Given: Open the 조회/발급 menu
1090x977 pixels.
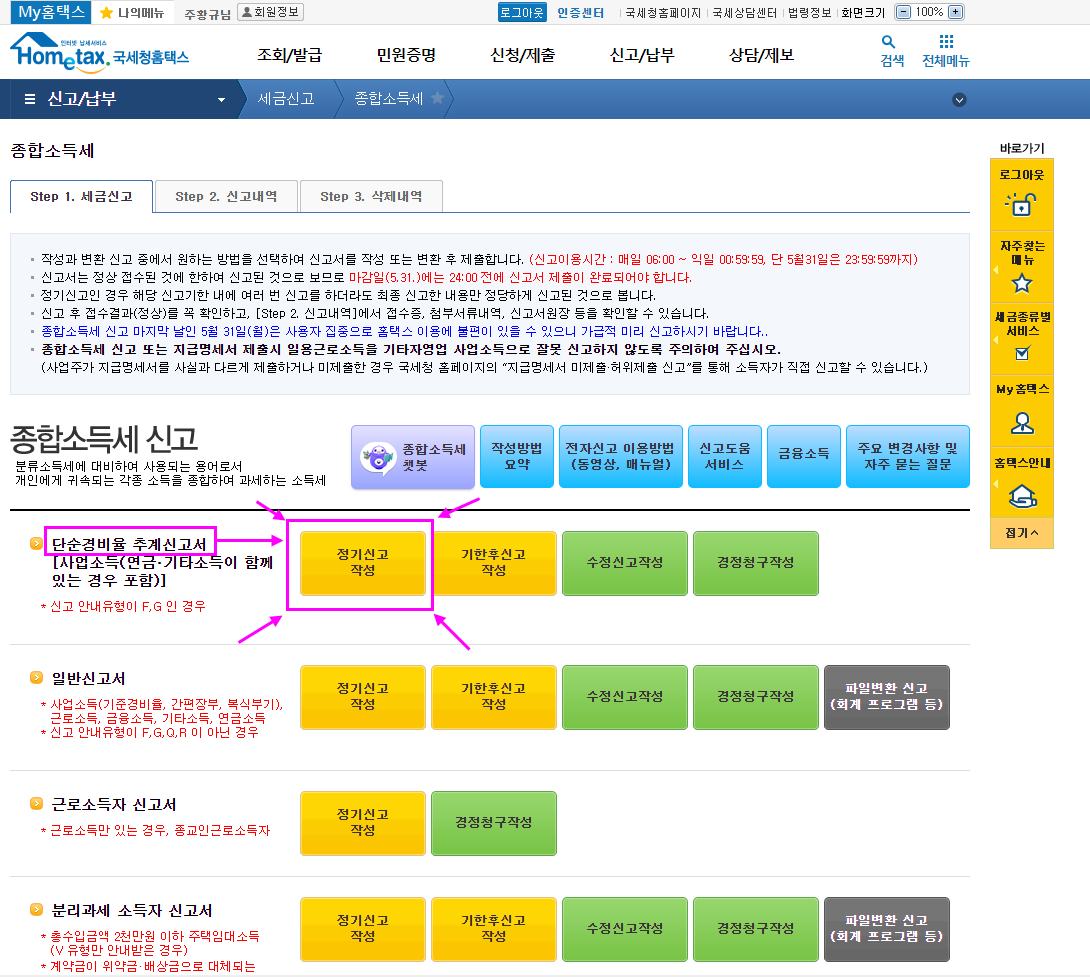Looking at the screenshot, I should tap(289, 55).
